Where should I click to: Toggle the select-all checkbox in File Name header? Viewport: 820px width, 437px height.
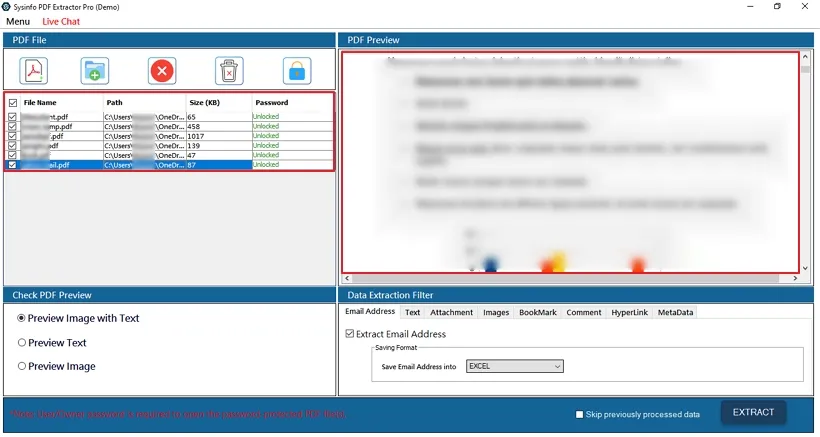(13, 103)
